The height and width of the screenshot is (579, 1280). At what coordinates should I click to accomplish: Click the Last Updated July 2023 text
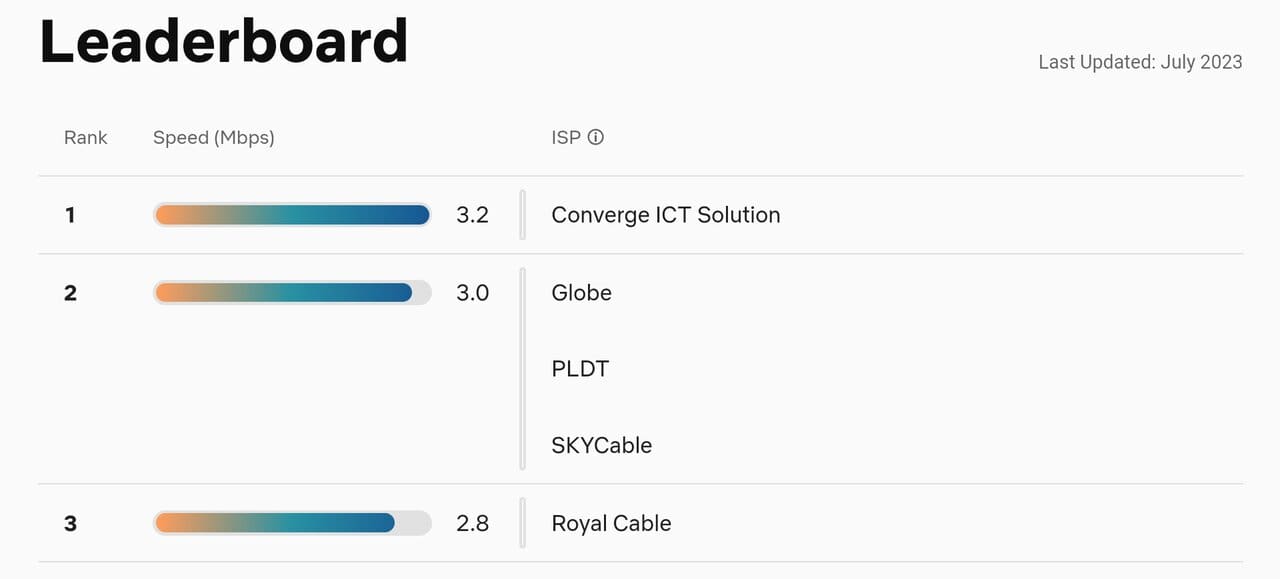pyautogui.click(x=1139, y=61)
